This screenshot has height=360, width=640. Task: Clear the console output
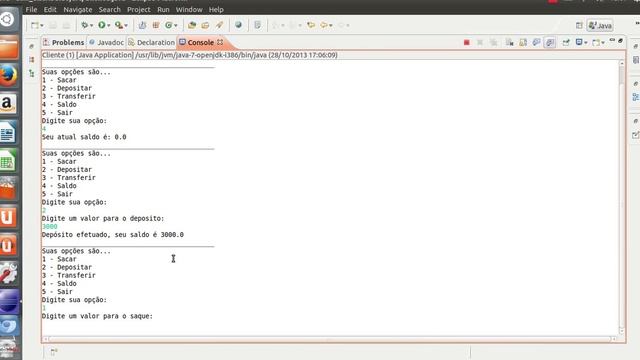pos(509,42)
